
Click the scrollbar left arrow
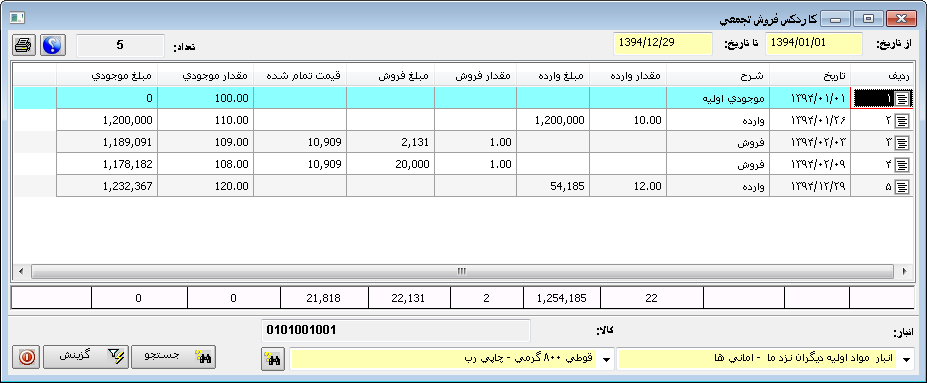(x=21, y=271)
